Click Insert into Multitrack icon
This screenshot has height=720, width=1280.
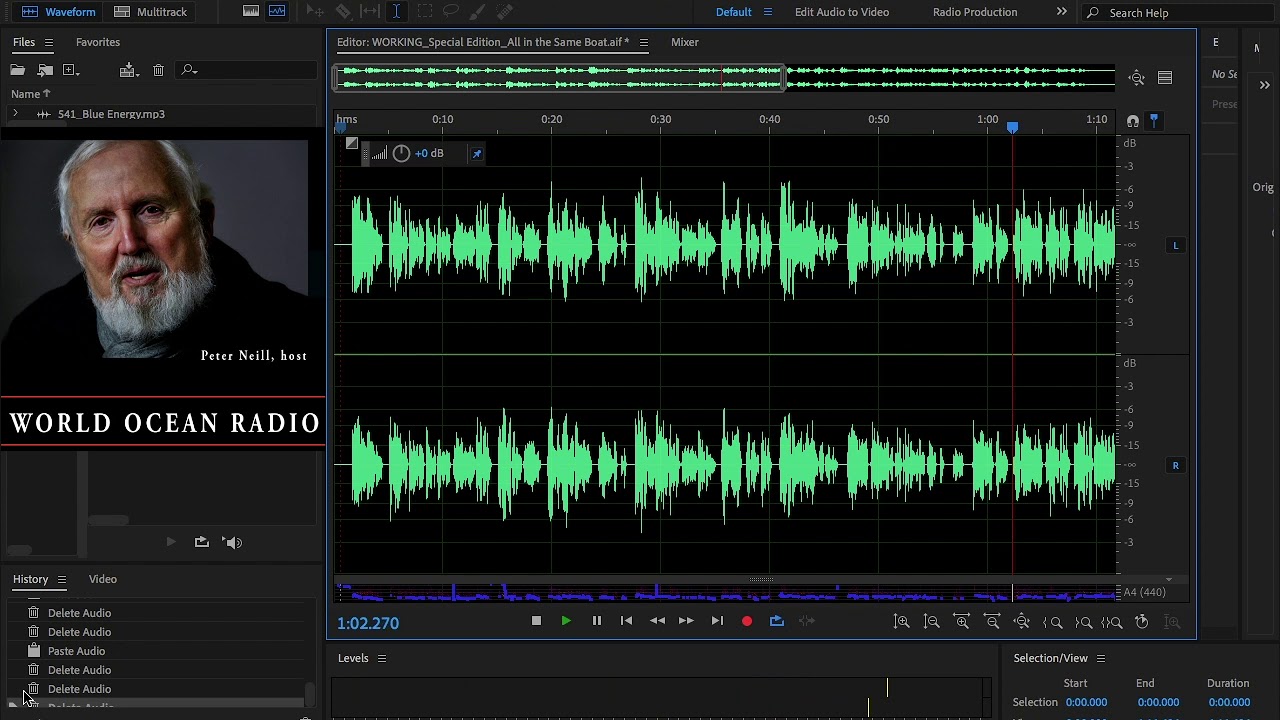pos(128,70)
